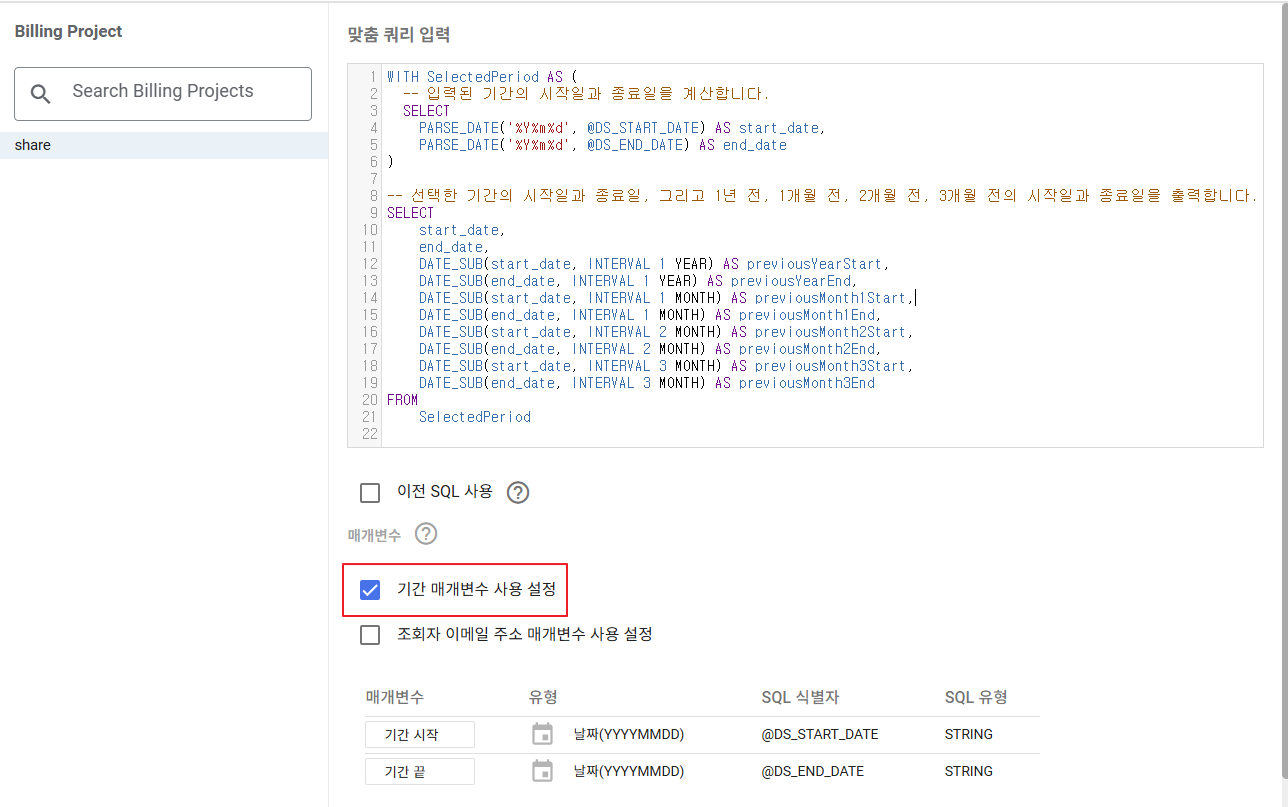Viewport: 1288px width, 807px height.
Task: Click calendar icon in 기간 끝 row
Action: 542,771
